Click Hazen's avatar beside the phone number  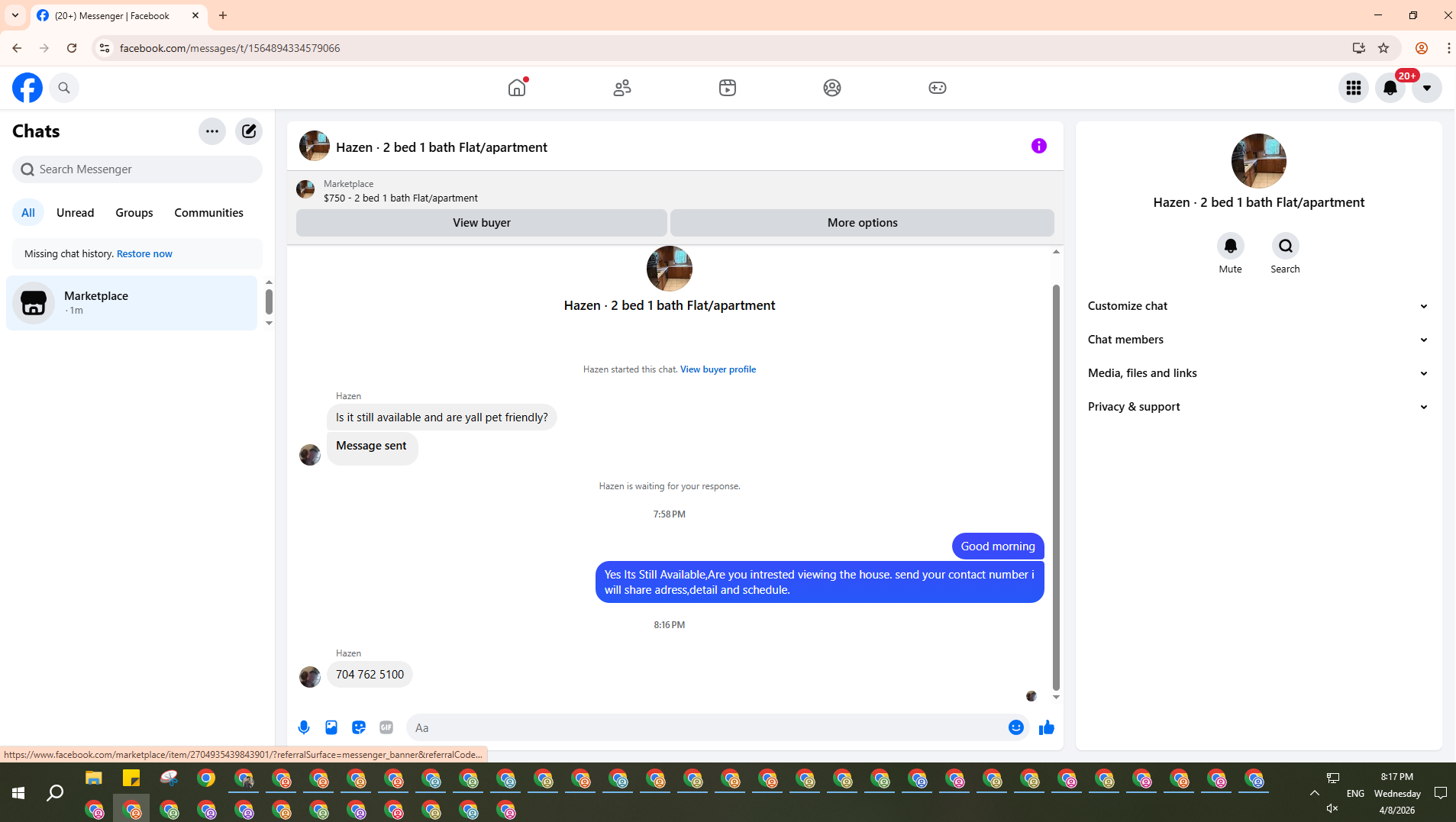pos(310,677)
